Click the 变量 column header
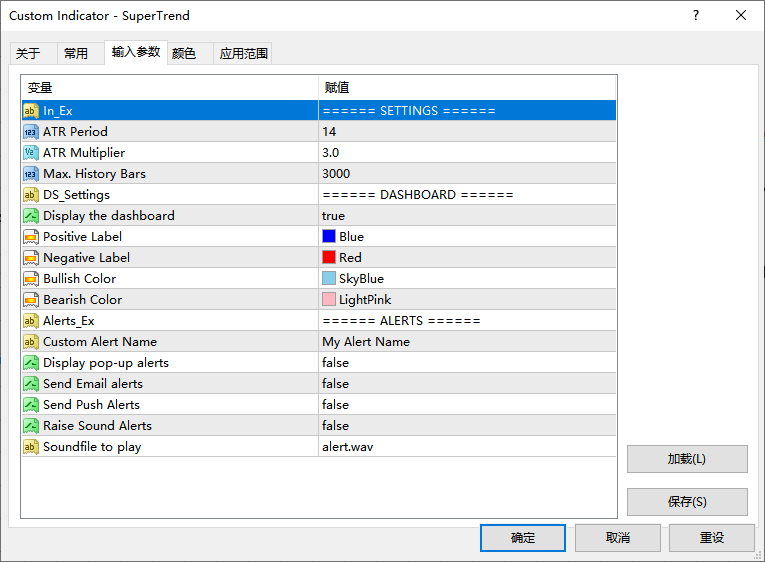 pyautogui.click(x=170, y=88)
